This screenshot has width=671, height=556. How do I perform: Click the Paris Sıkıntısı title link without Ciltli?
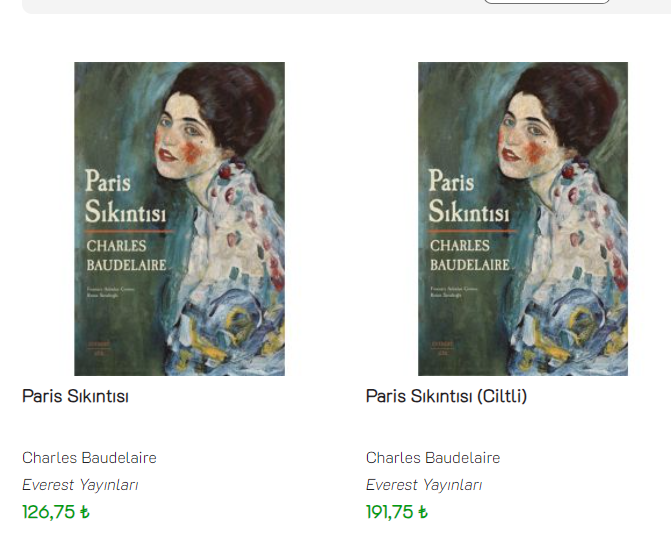coord(75,396)
